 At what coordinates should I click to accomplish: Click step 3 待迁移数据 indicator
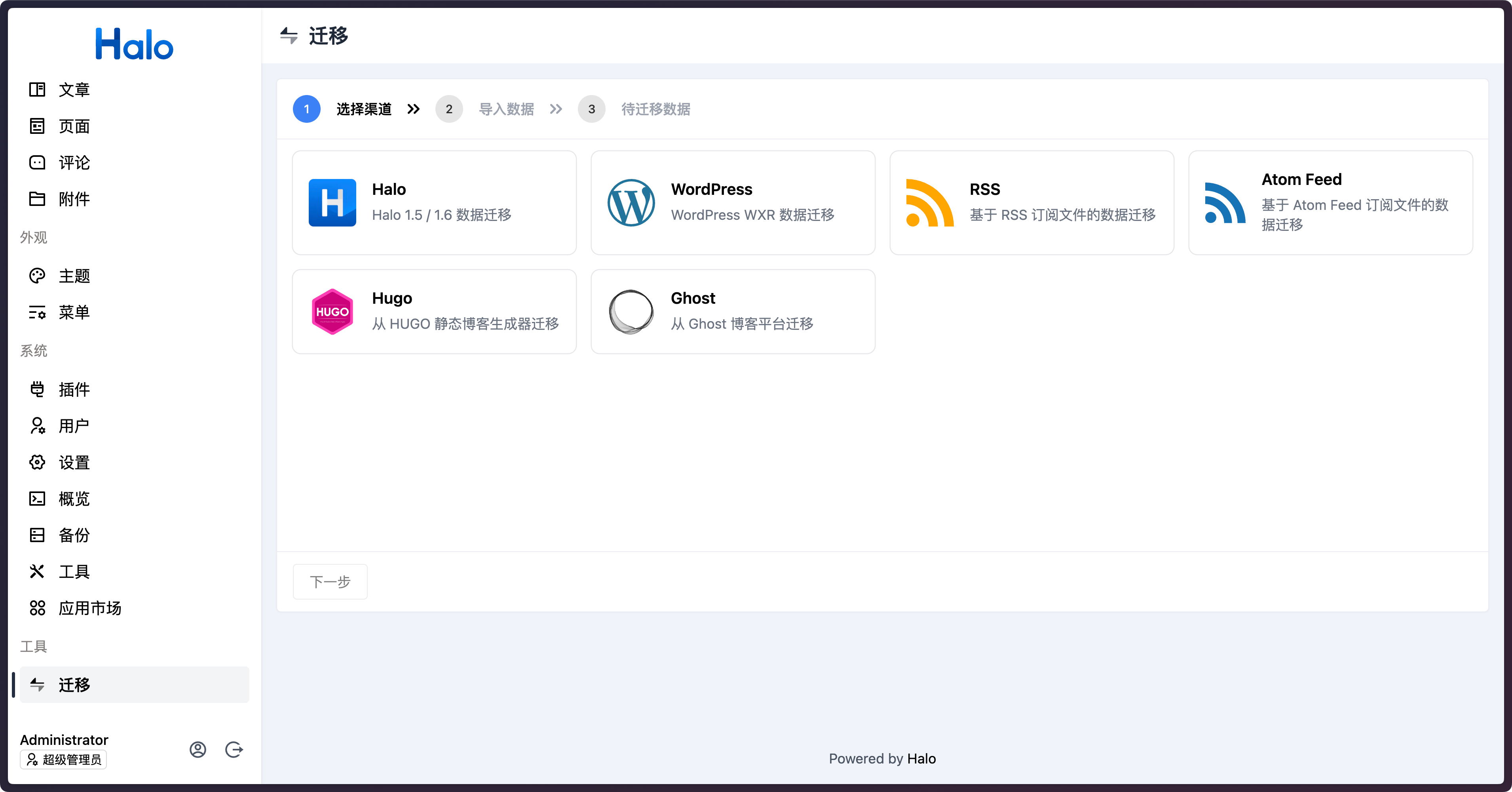pos(592,109)
